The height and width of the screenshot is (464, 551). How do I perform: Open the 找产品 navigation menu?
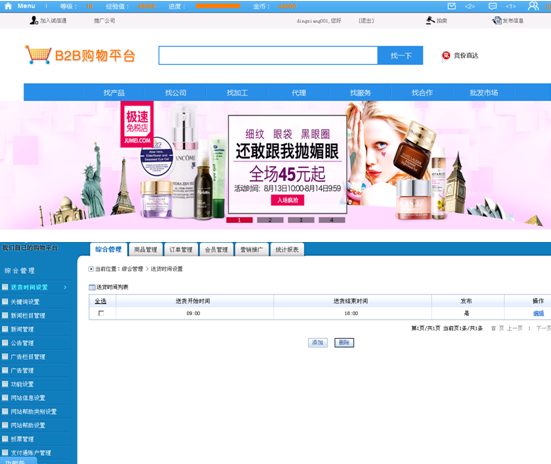[x=114, y=93]
